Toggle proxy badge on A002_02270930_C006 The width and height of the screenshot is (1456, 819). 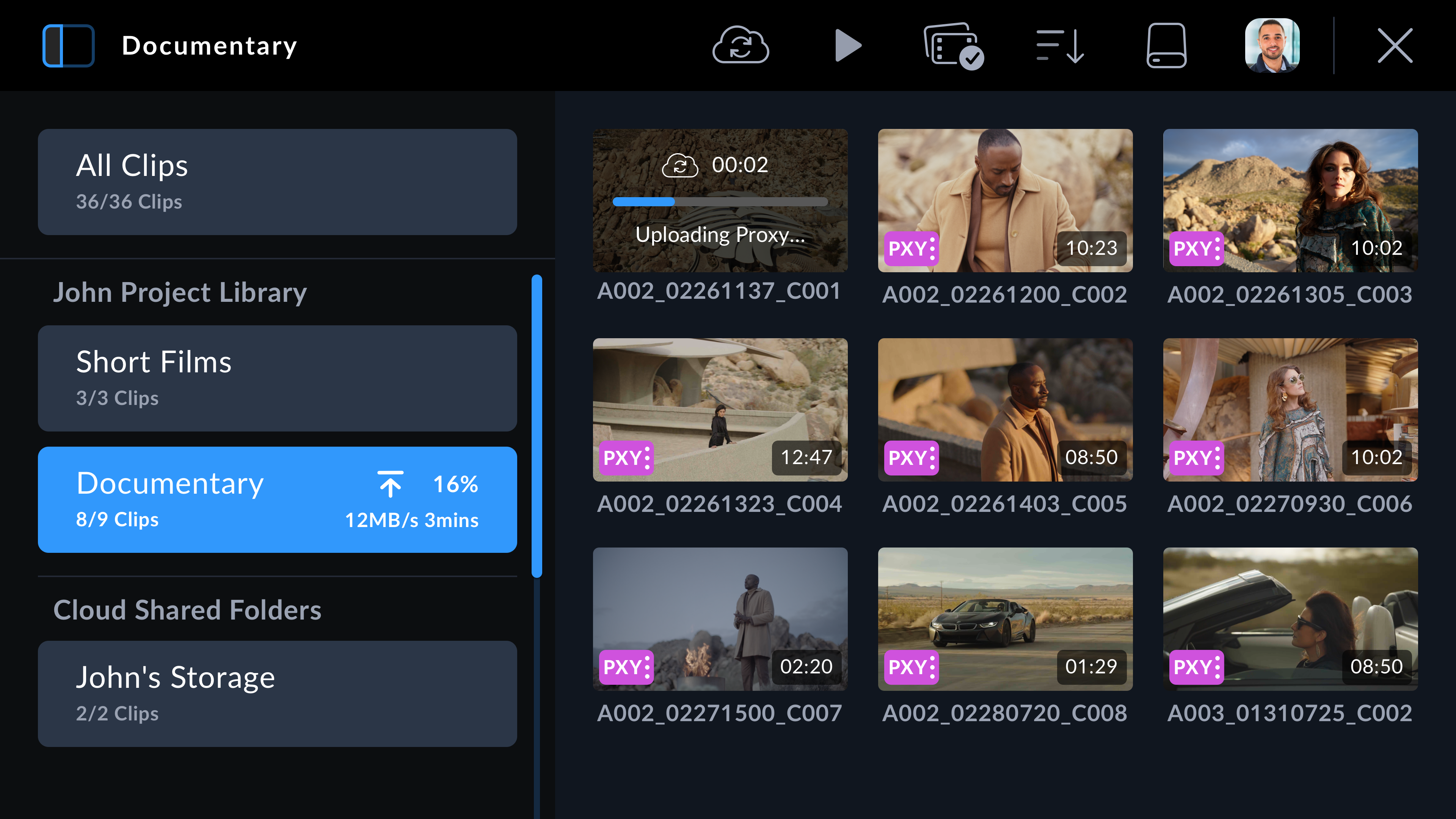click(x=1197, y=458)
